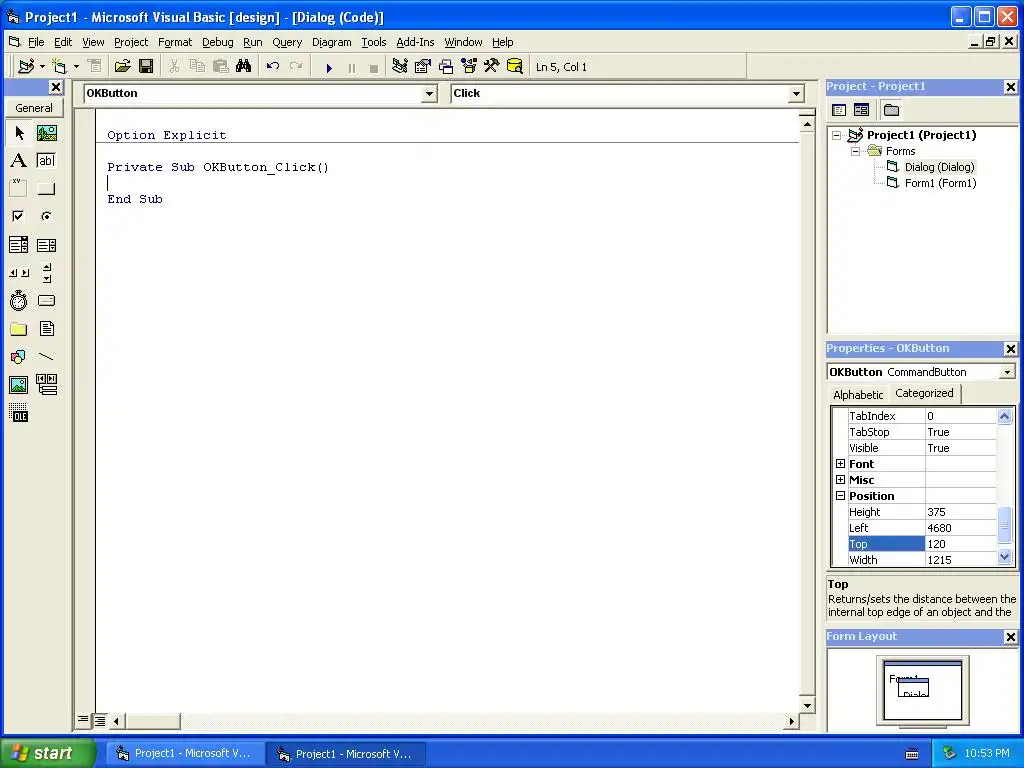This screenshot has width=1024, height=768.
Task: Select the Label control tool
Action: click(19, 161)
